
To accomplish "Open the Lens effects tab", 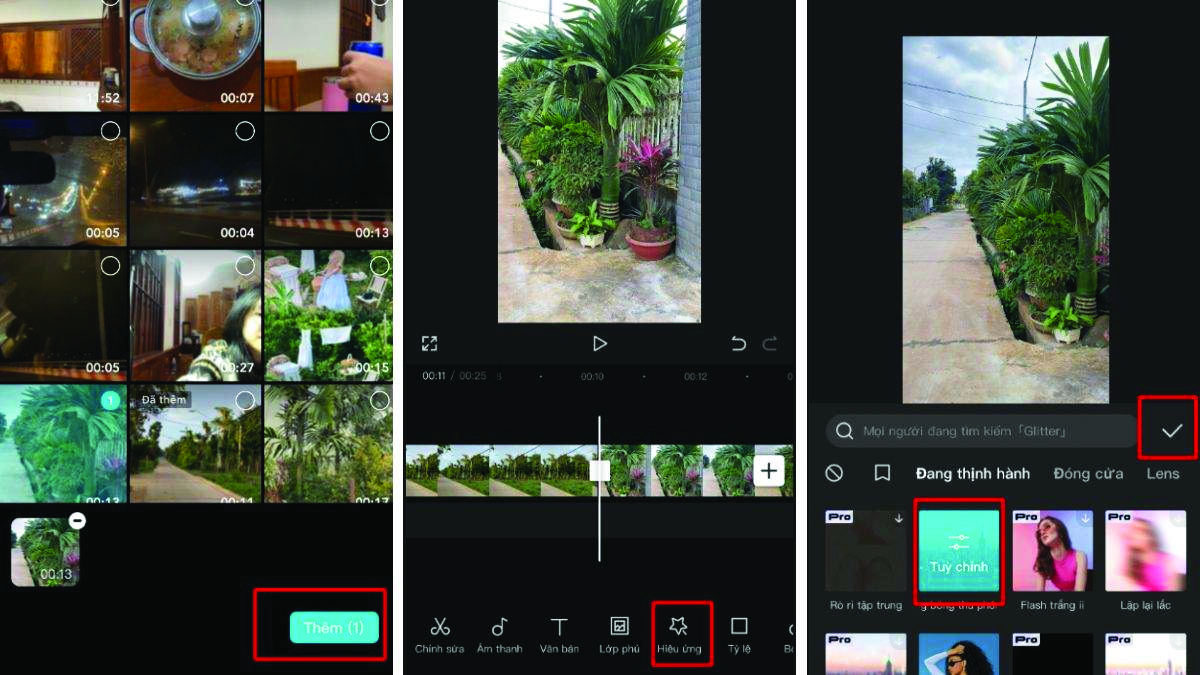I will [x=1163, y=473].
